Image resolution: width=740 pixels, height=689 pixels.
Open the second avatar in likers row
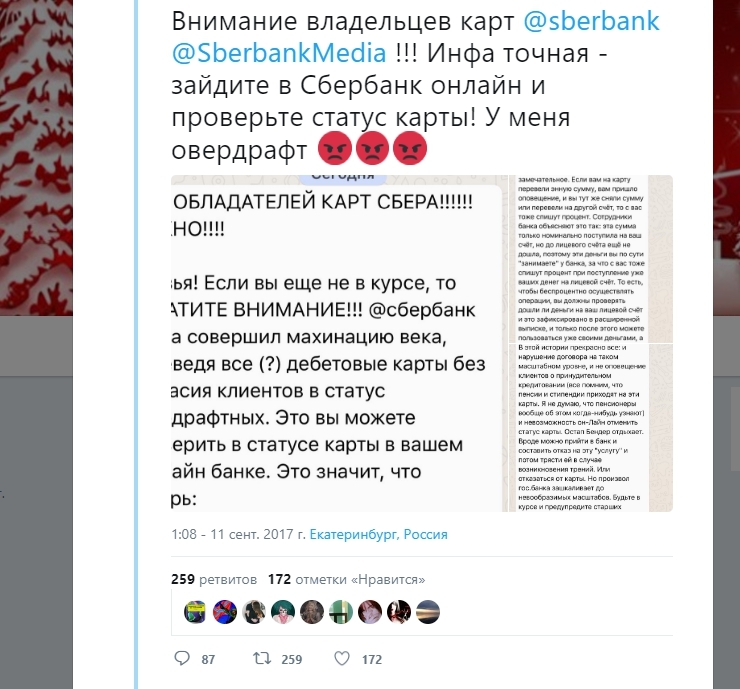tap(224, 612)
